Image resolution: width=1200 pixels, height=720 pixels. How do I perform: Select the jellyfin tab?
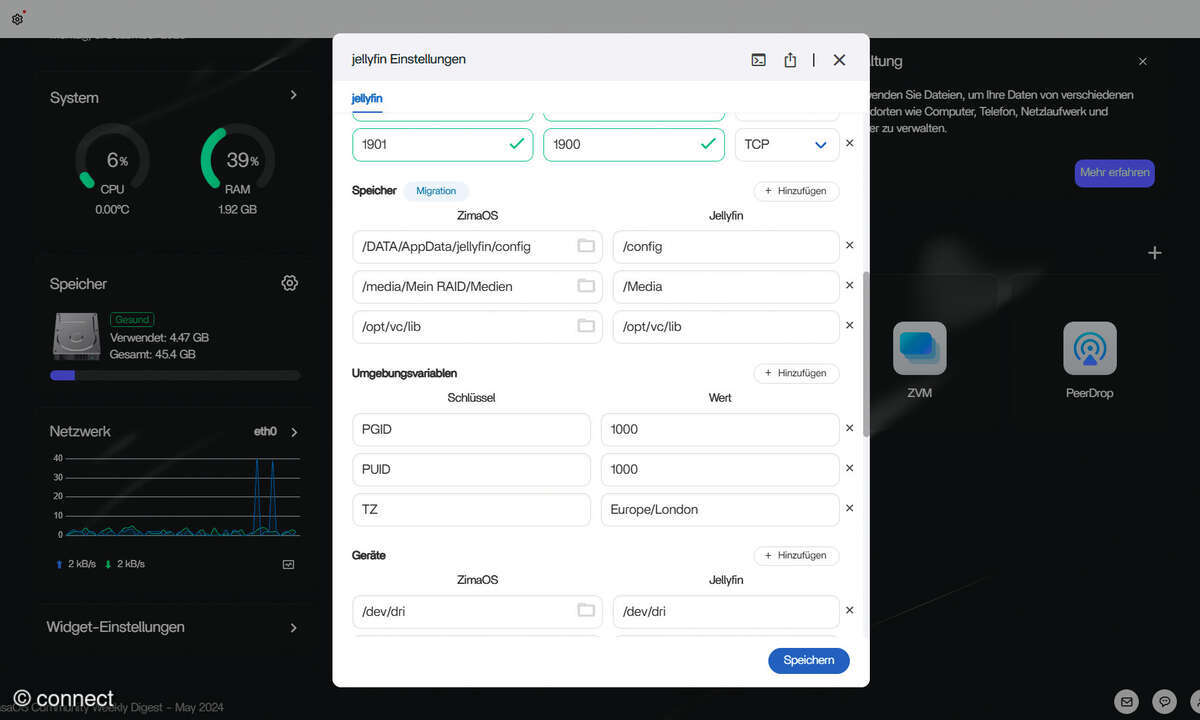pyautogui.click(x=367, y=99)
